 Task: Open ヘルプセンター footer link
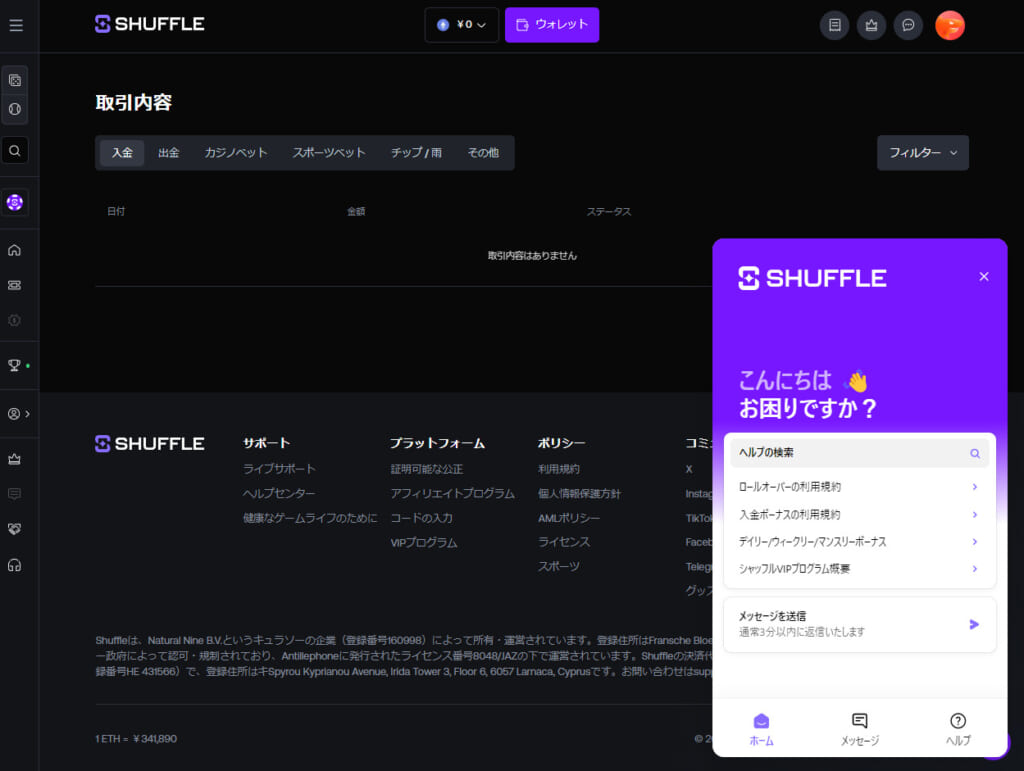(x=279, y=494)
